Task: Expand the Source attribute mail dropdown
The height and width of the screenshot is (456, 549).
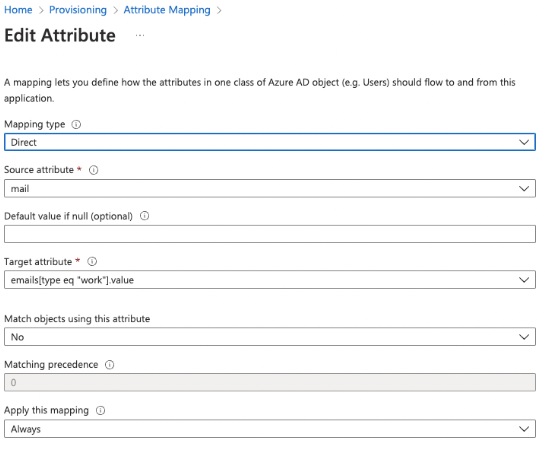Action: coord(270,188)
